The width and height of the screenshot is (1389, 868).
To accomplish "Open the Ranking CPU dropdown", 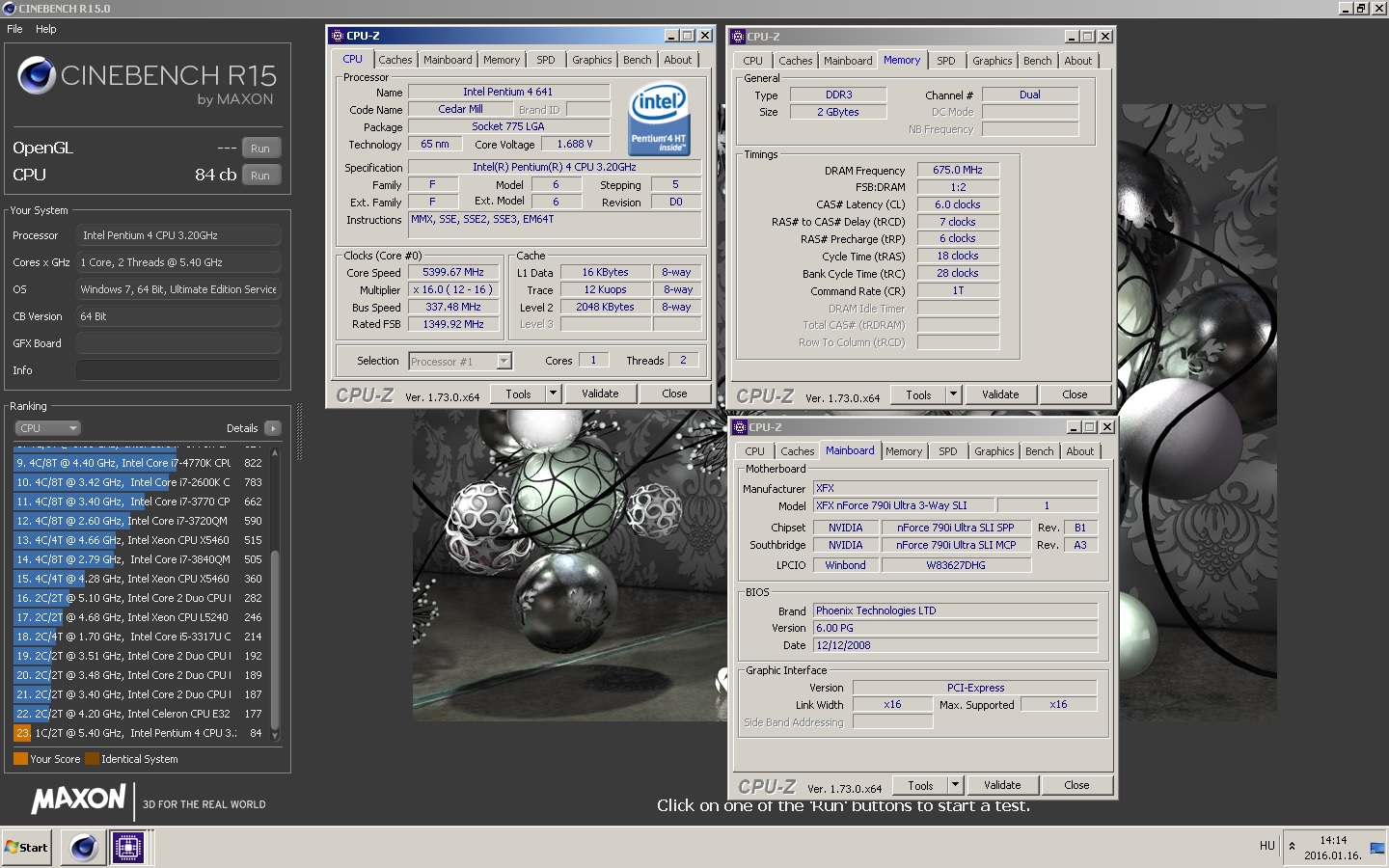I will coord(47,428).
